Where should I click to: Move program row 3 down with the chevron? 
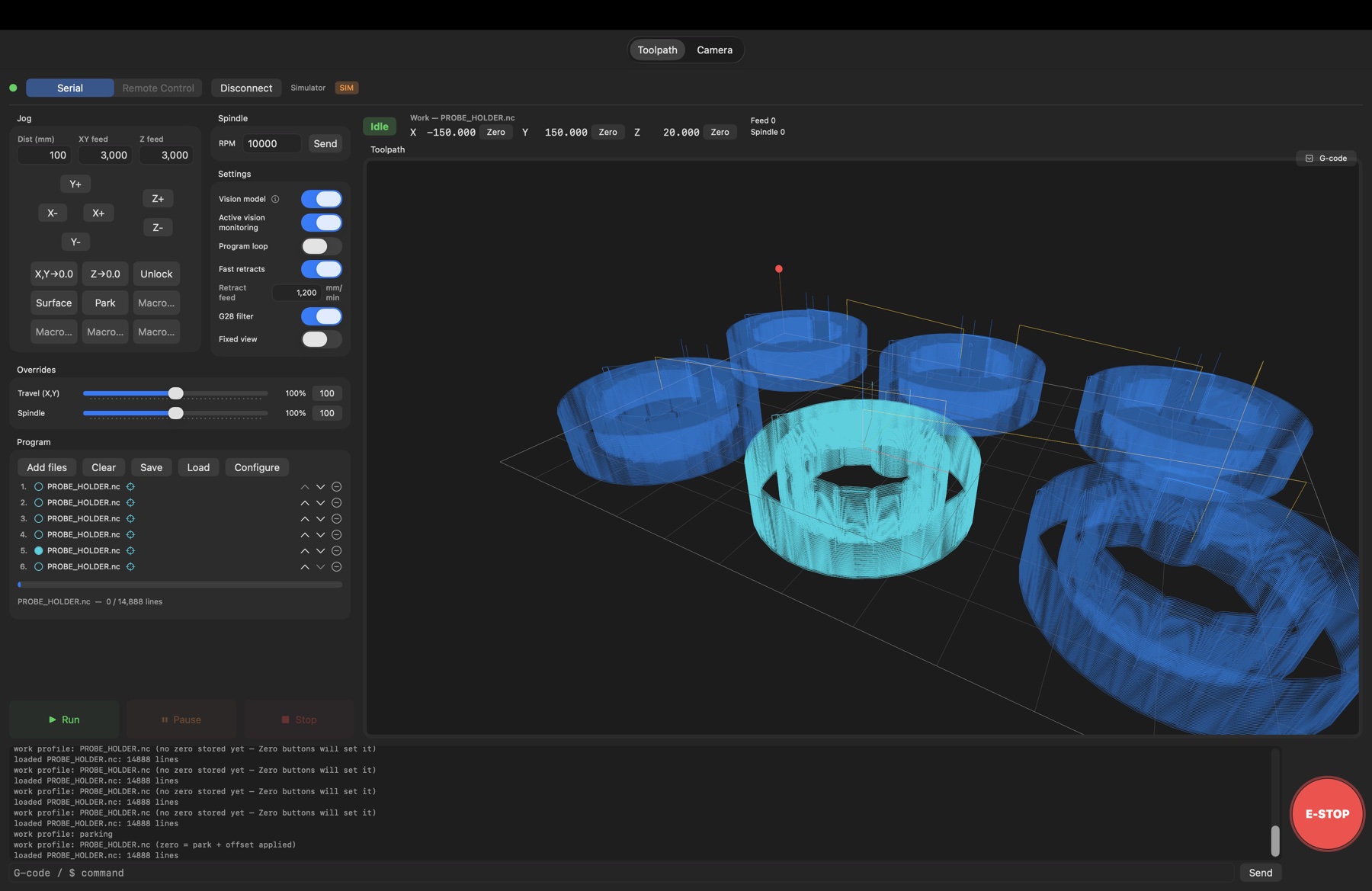coord(321,518)
